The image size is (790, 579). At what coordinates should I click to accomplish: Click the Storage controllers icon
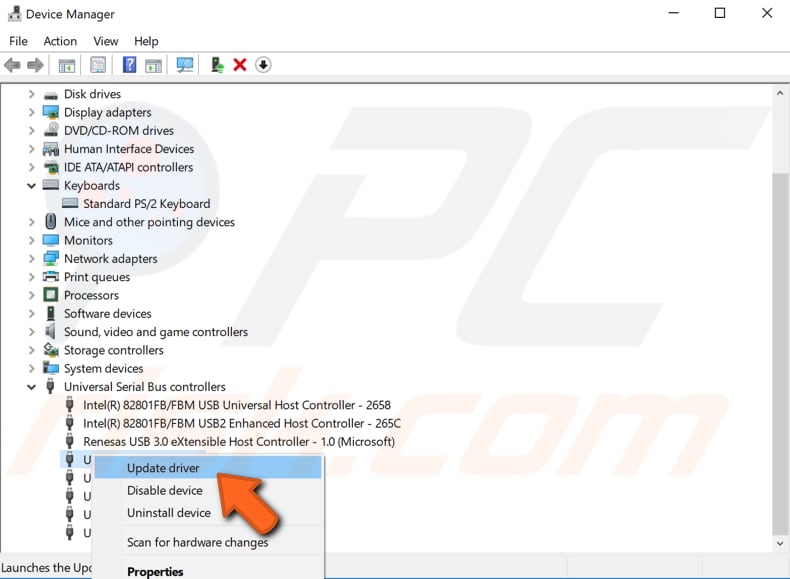click(x=51, y=349)
